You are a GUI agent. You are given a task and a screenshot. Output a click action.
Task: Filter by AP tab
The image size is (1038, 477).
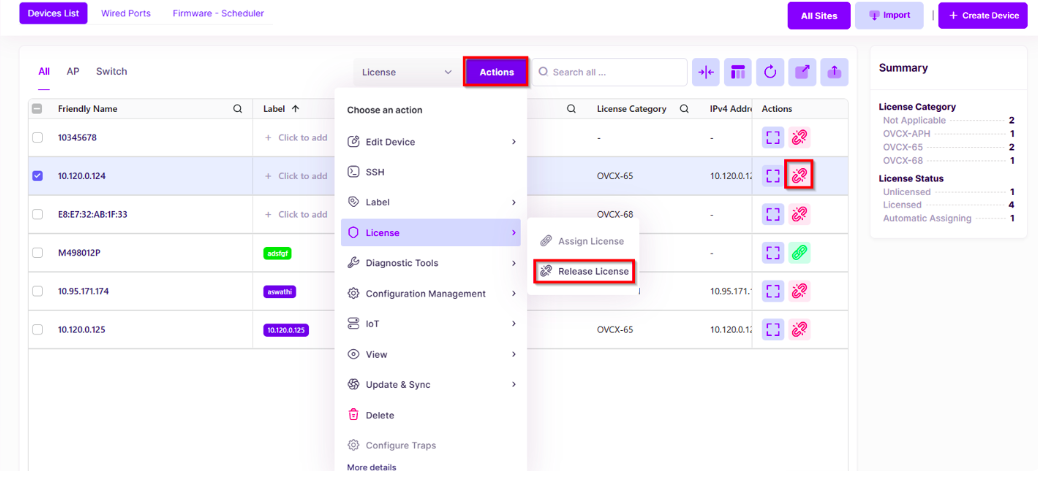point(73,71)
